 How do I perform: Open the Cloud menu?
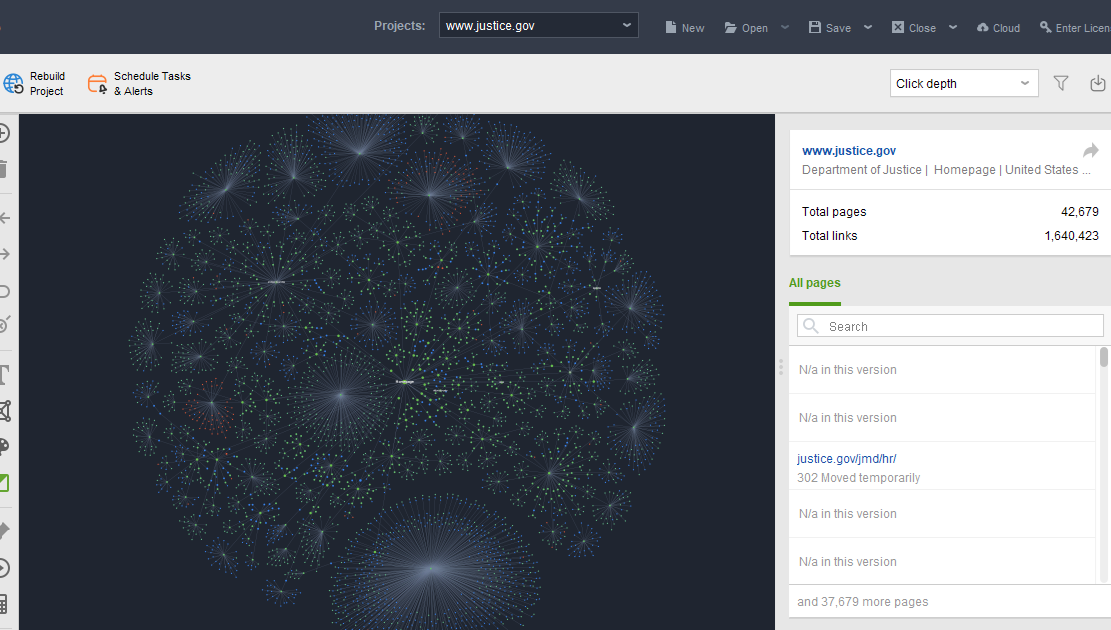(998, 28)
